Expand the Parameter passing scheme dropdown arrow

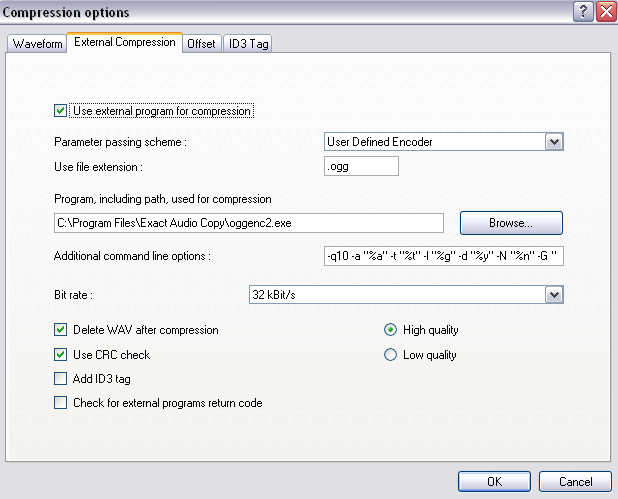pyautogui.click(x=554, y=142)
